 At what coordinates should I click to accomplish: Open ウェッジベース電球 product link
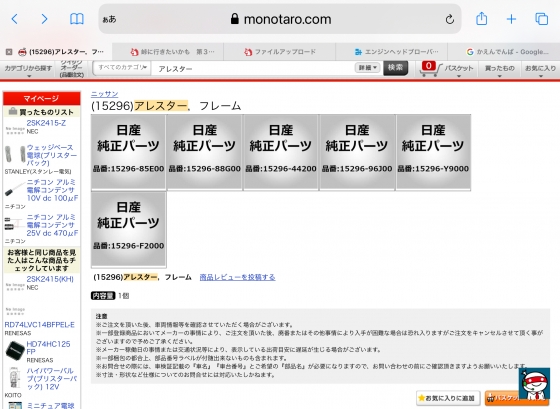pos(51,155)
